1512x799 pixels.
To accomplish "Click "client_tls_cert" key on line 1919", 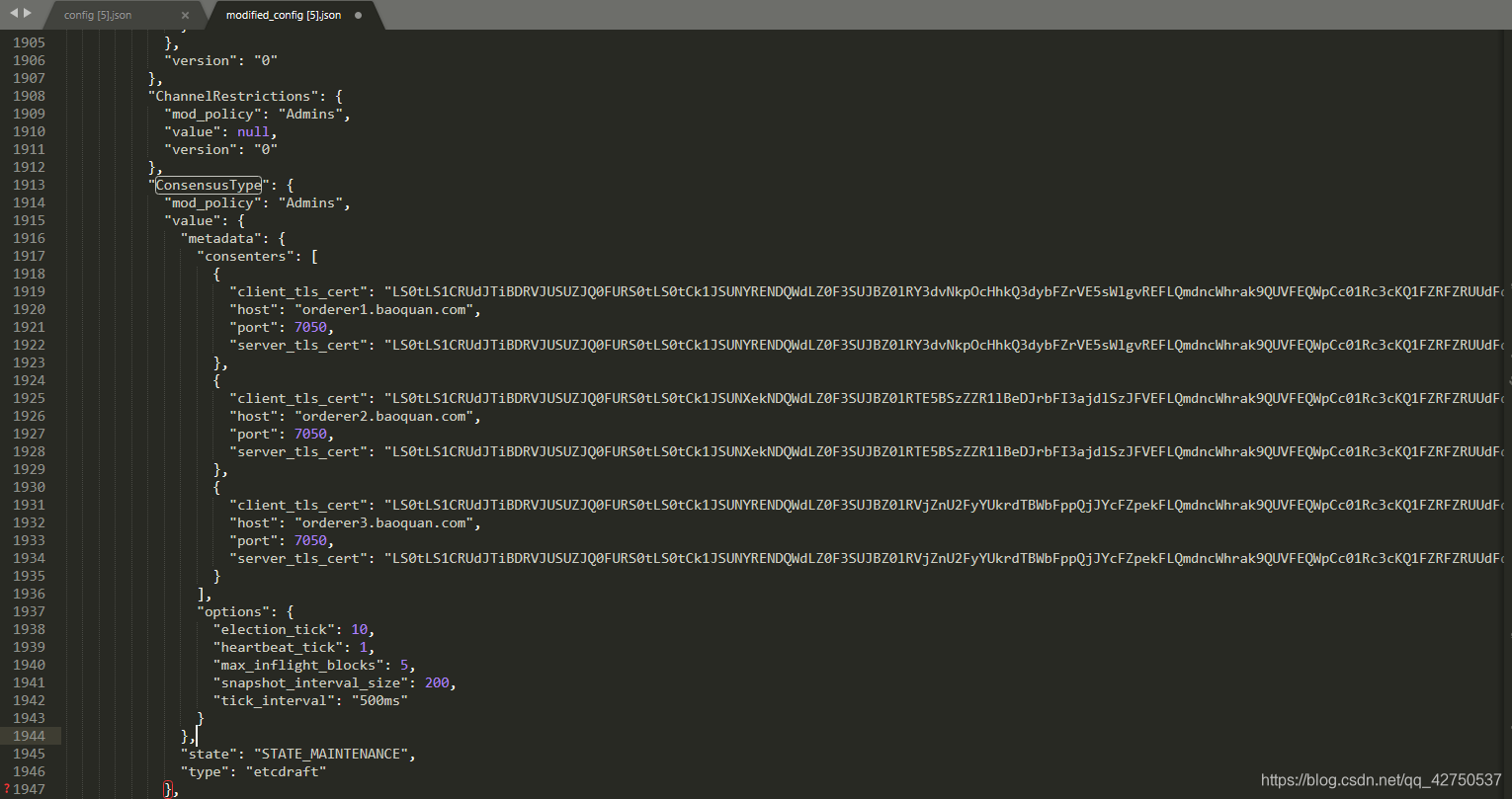I will click(298, 291).
